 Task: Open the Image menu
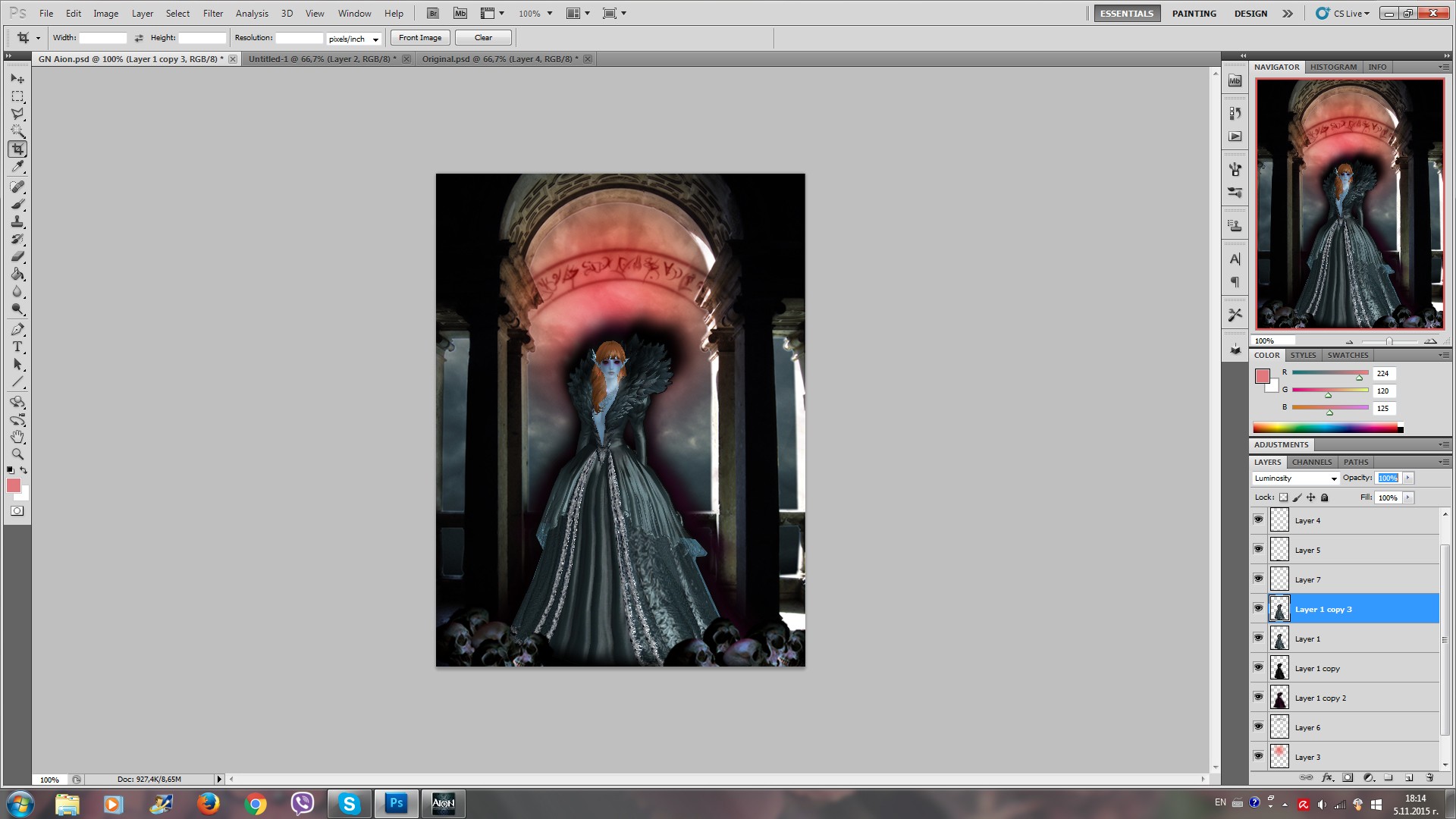click(x=105, y=14)
